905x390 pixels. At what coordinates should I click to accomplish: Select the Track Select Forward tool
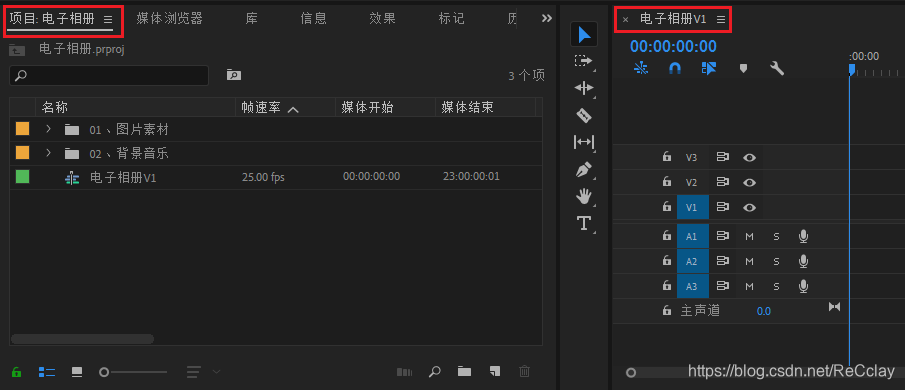[584, 61]
